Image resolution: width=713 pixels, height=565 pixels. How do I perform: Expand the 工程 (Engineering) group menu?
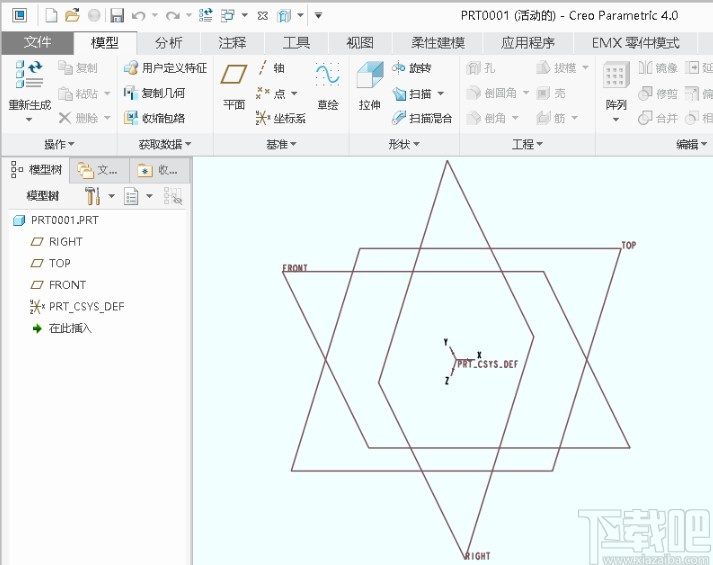527,145
